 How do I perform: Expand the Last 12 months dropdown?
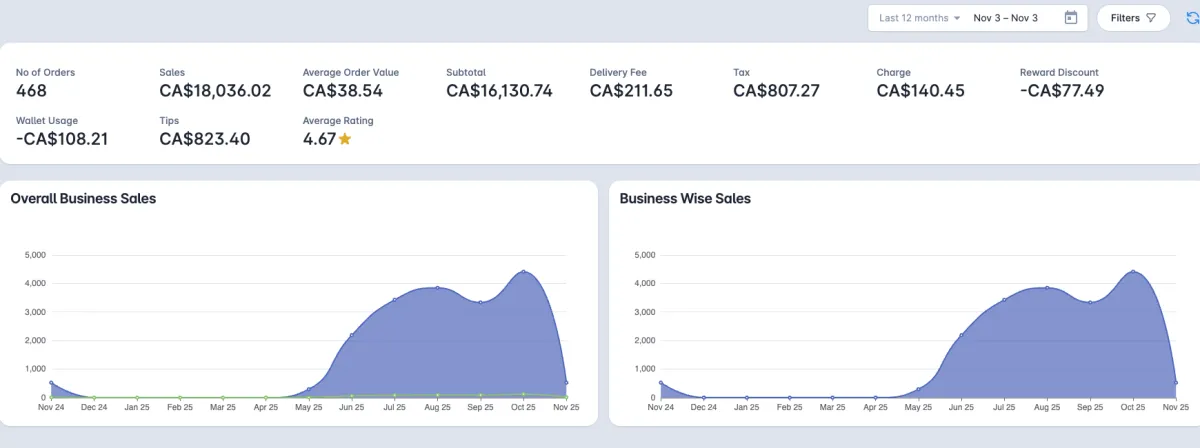point(920,18)
